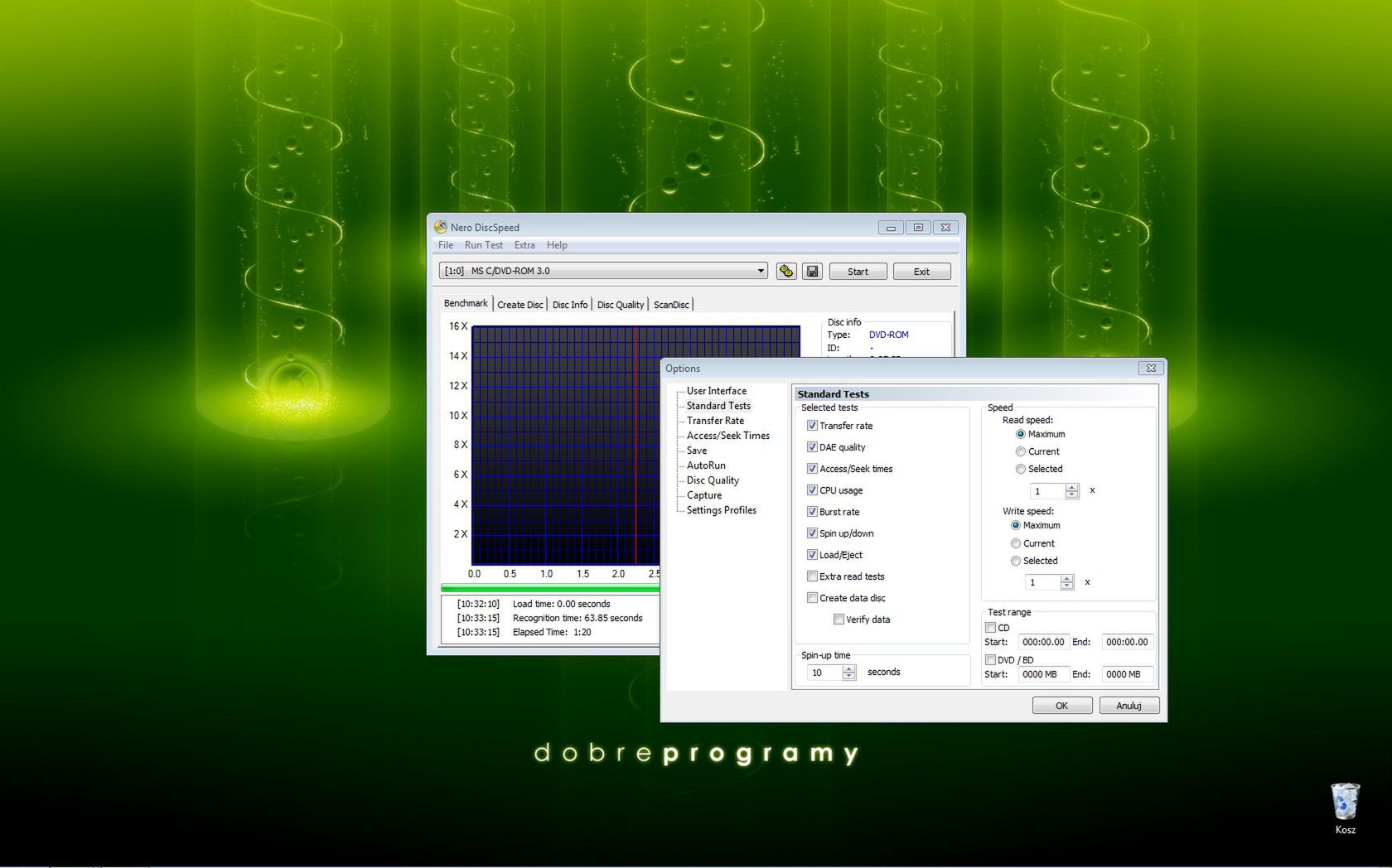Close the Options dialog

(1150, 368)
